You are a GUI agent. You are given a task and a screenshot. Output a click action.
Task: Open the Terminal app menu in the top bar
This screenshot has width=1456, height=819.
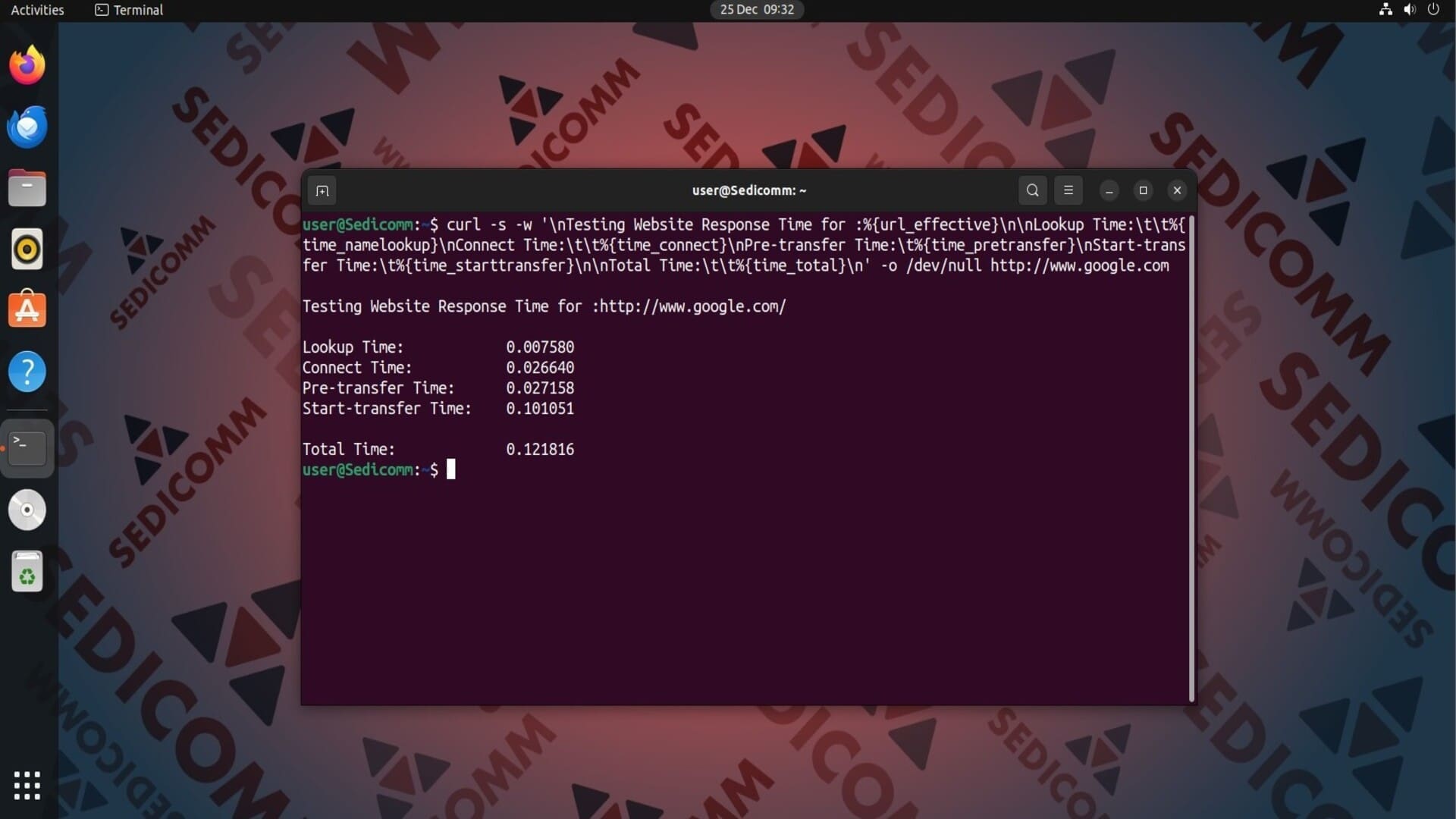pyautogui.click(x=129, y=10)
